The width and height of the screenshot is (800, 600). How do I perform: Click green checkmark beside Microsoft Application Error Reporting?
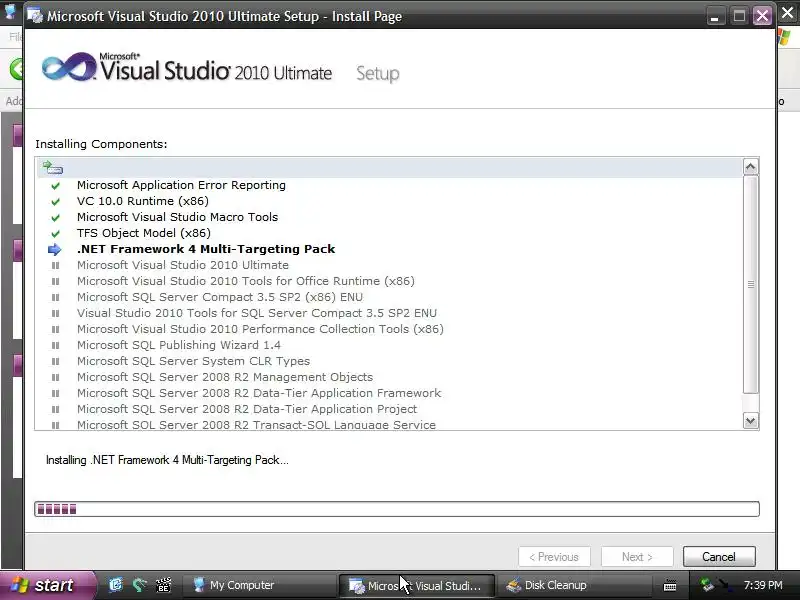tap(56, 186)
